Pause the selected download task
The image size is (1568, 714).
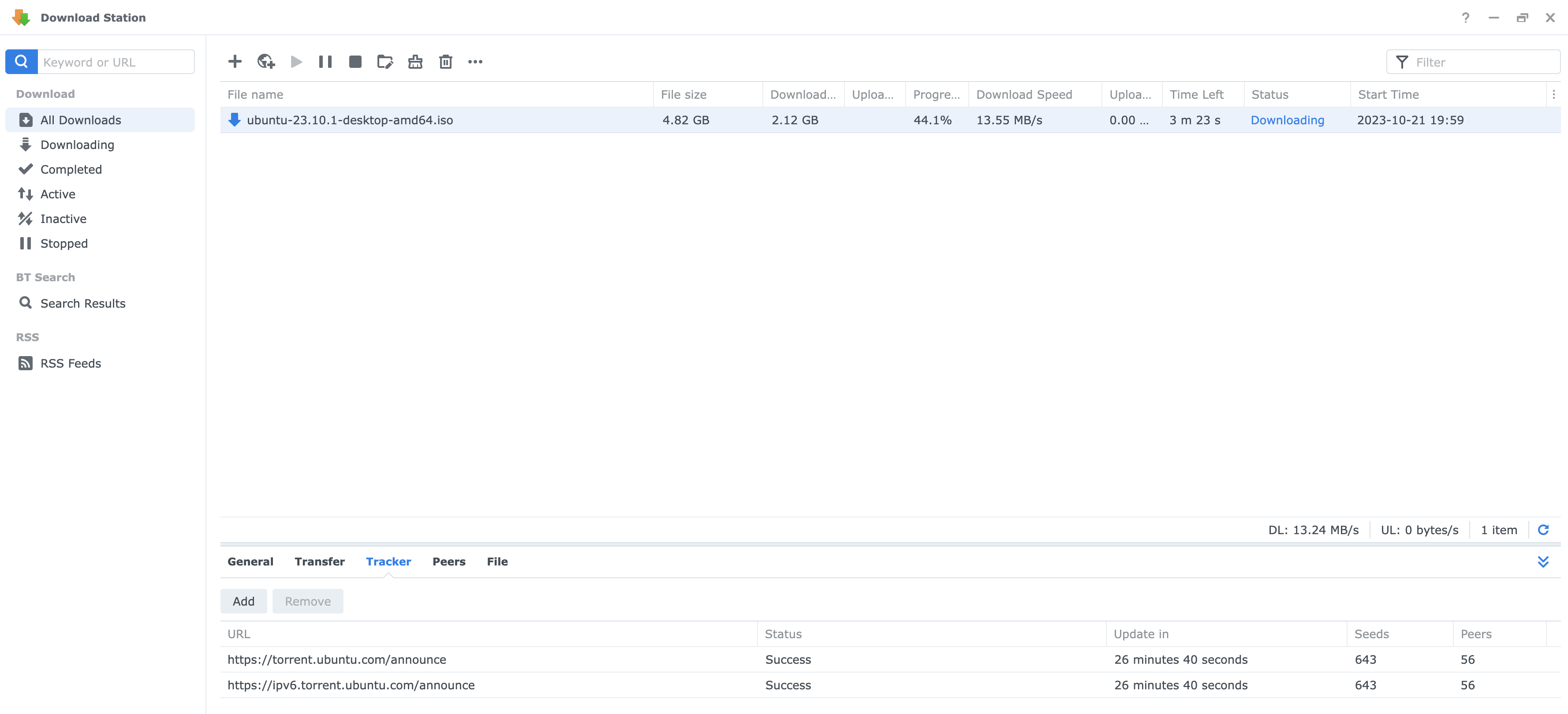326,61
